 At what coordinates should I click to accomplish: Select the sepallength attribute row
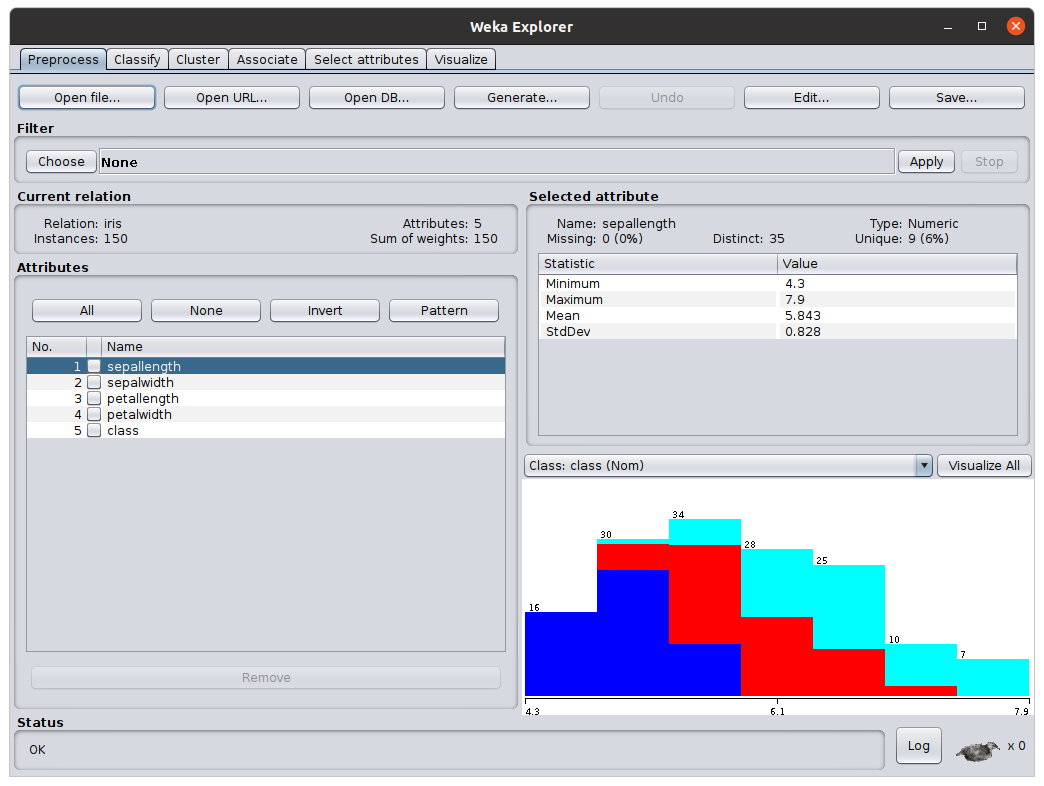tap(266, 366)
